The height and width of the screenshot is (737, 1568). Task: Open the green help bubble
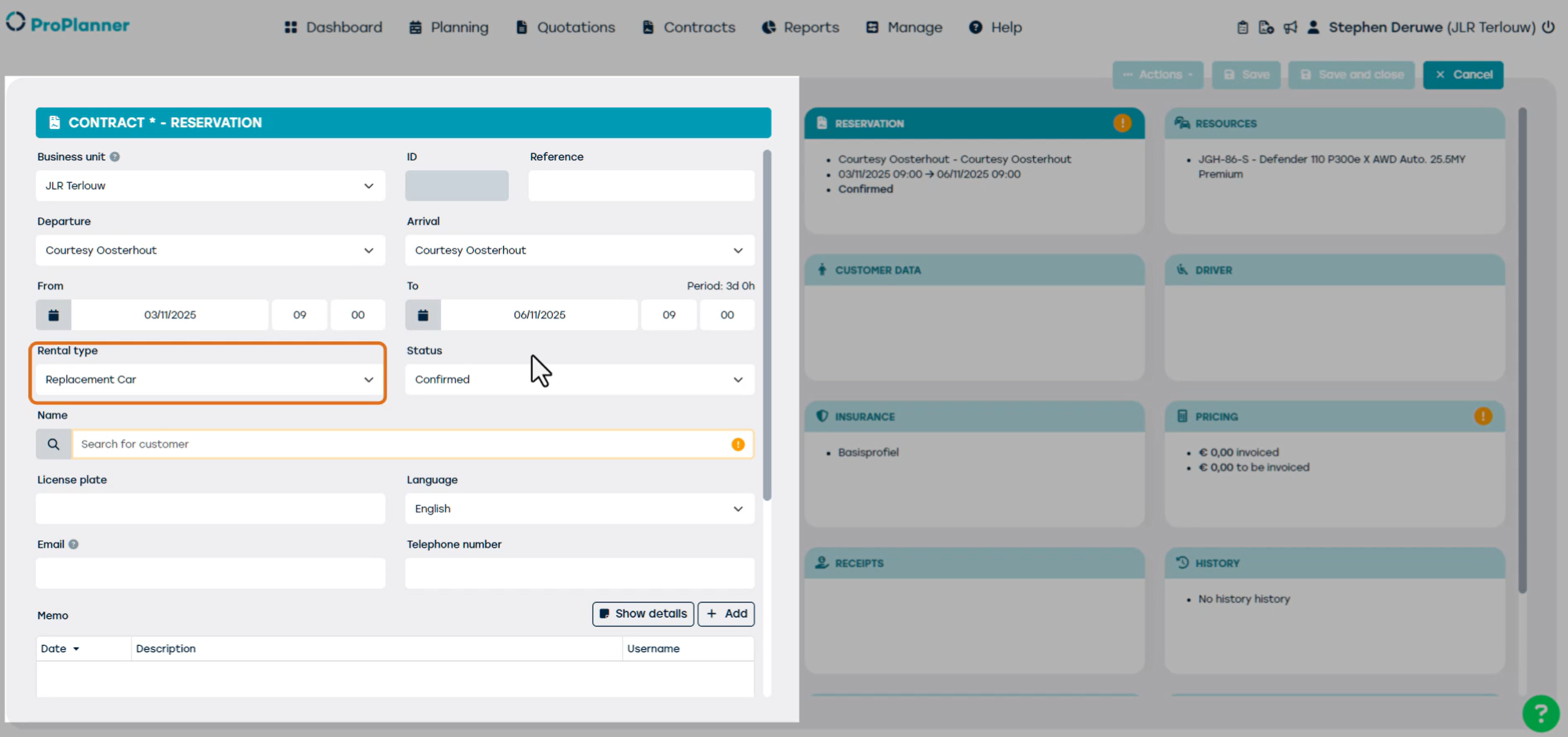pyautogui.click(x=1540, y=713)
